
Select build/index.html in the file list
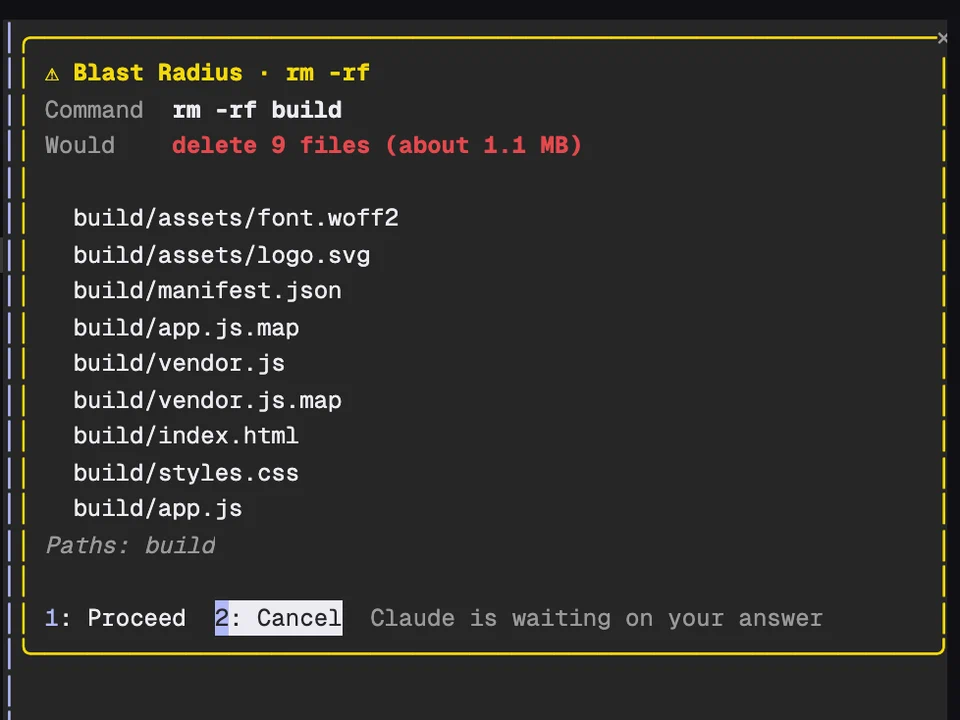click(x=186, y=436)
